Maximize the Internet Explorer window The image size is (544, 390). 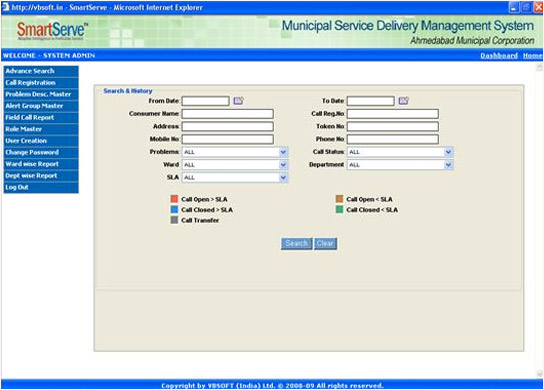click(526, 8)
